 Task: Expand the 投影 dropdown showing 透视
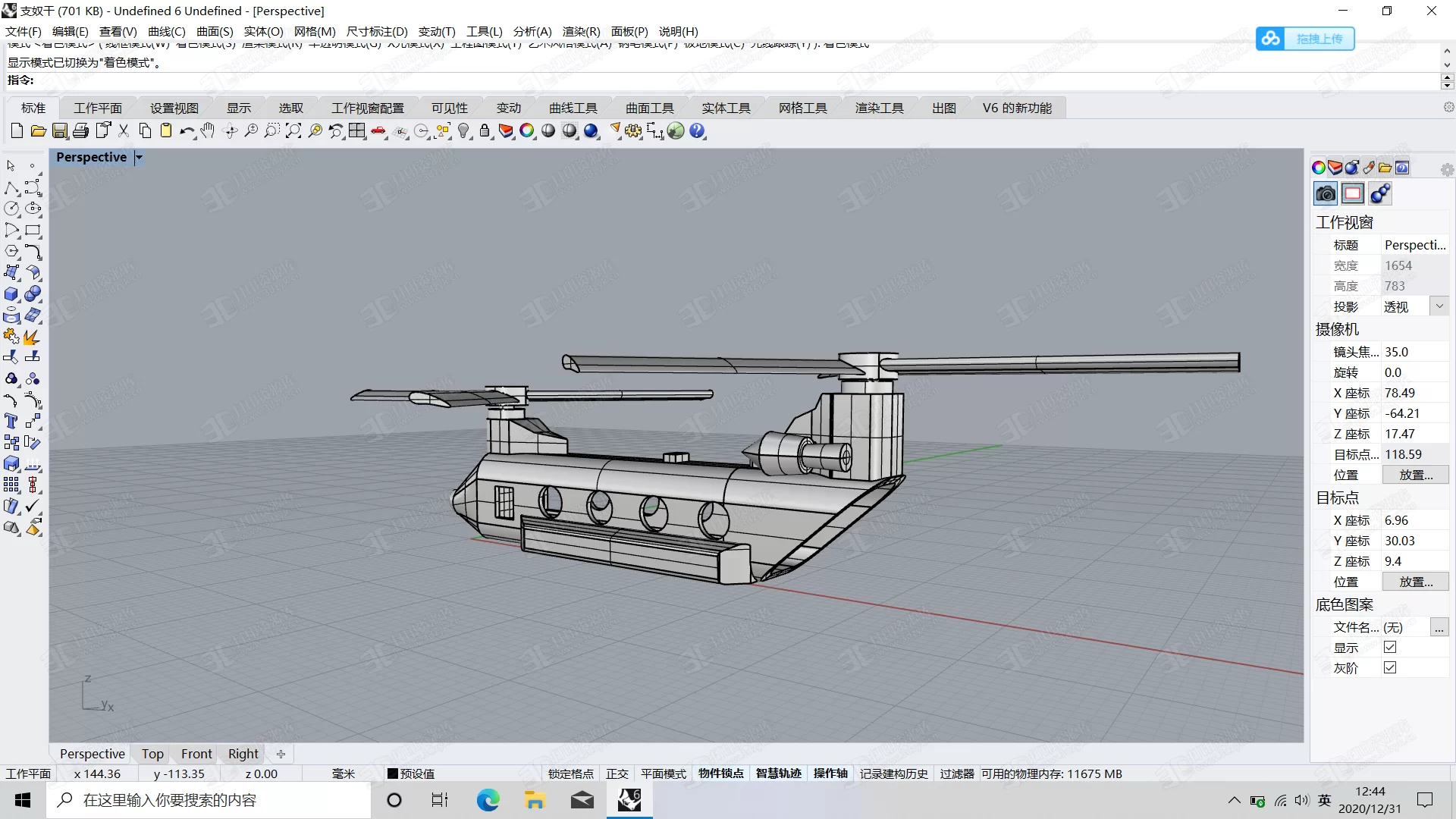point(1443,306)
